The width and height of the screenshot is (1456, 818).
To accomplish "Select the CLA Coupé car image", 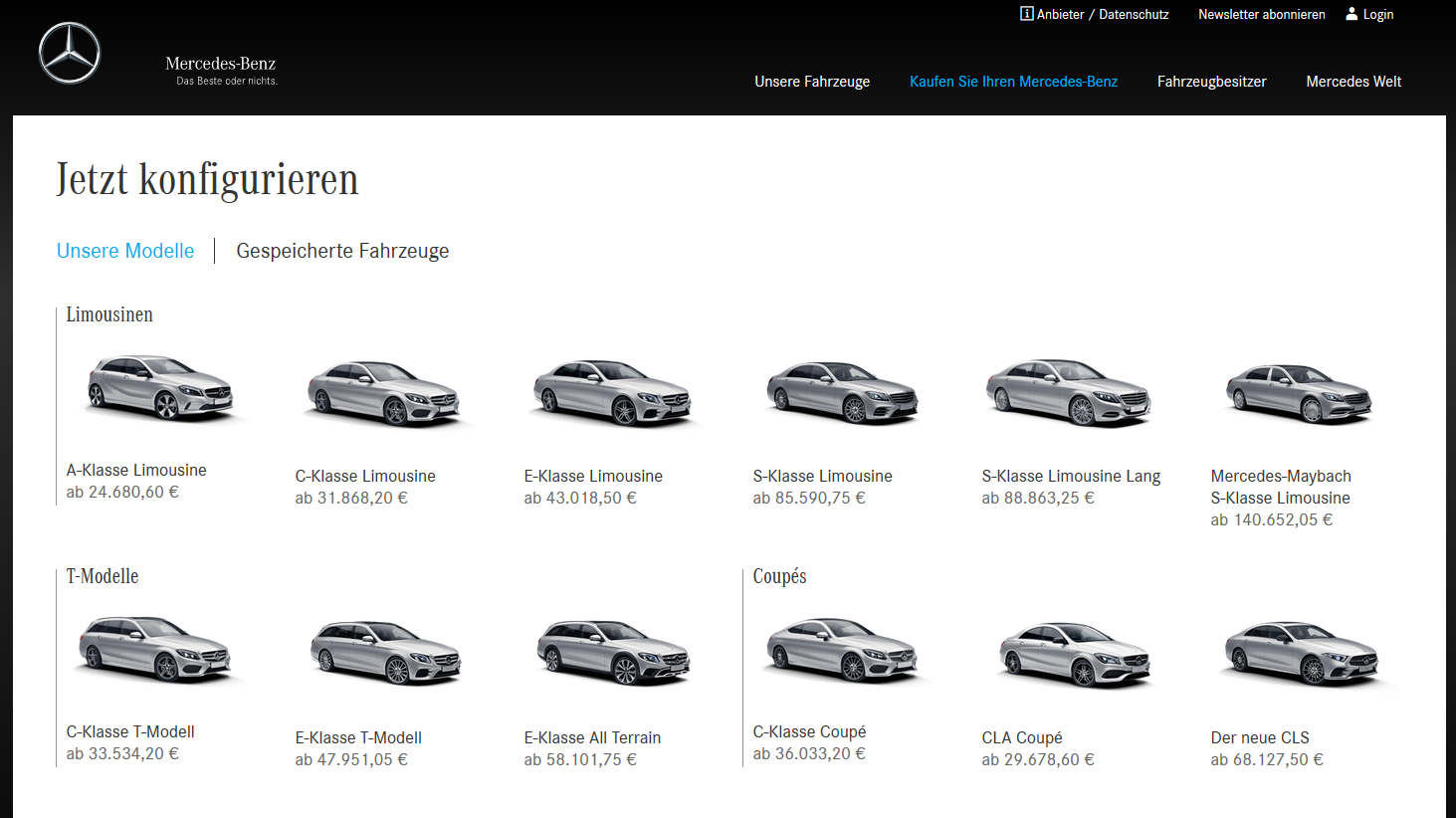I will (x=1075, y=655).
